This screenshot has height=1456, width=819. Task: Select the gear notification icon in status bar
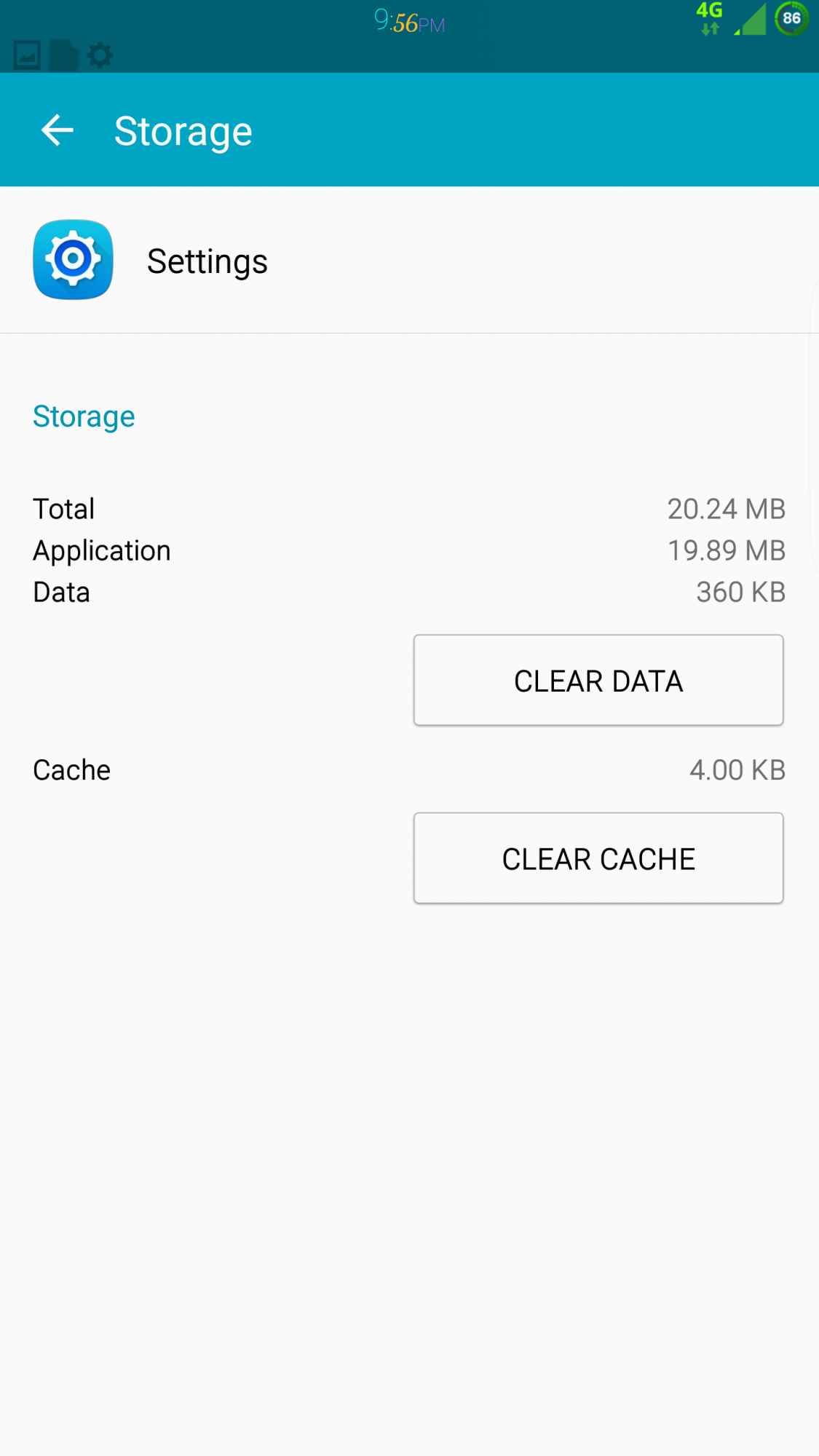point(100,55)
